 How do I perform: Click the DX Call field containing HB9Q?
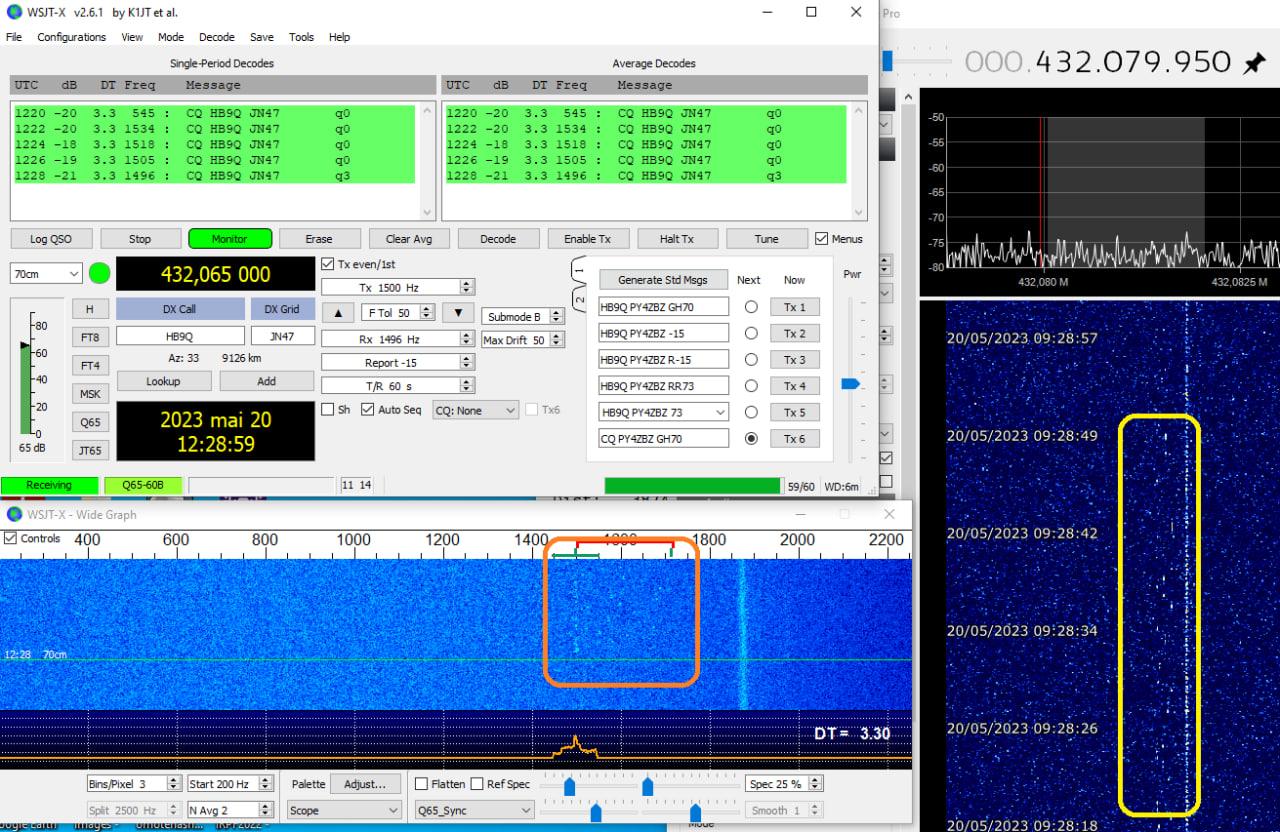[180, 336]
